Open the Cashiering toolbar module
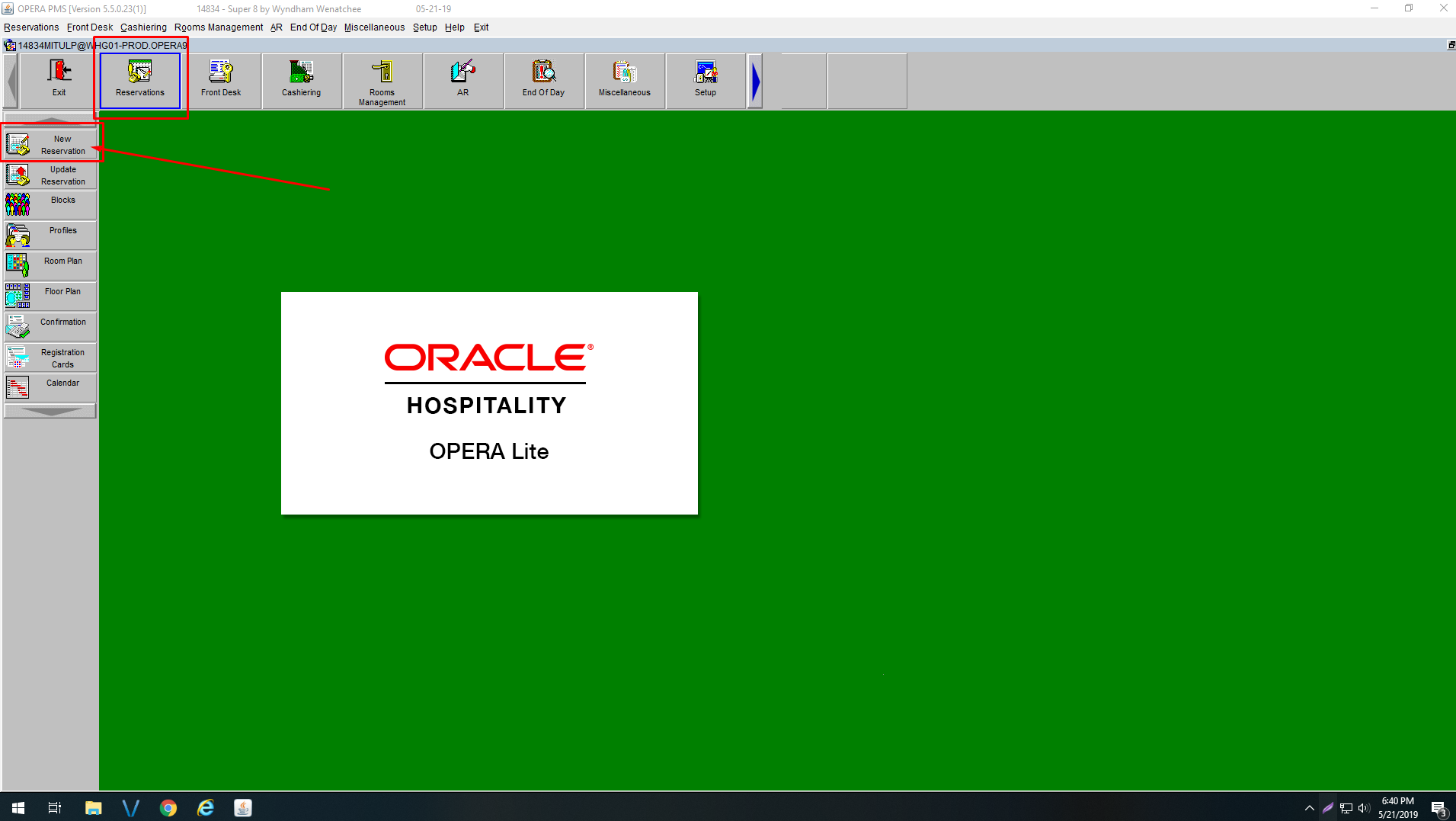 point(302,80)
